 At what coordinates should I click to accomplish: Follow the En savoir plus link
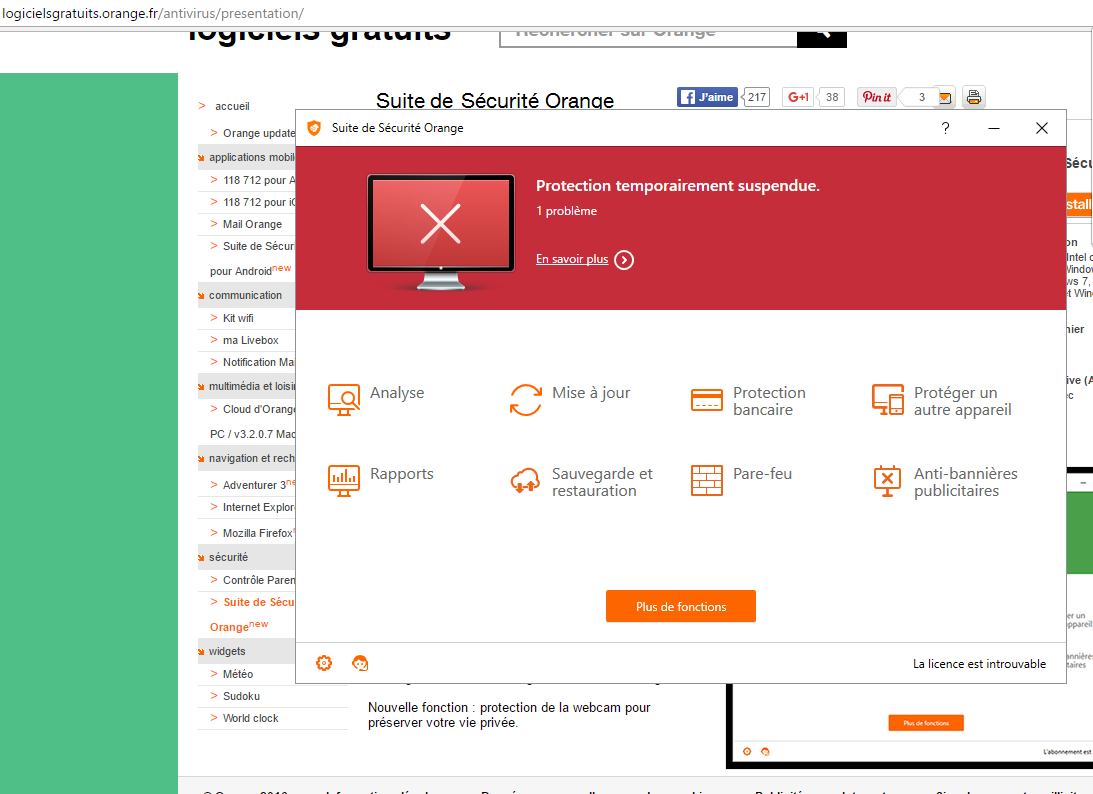coord(572,259)
